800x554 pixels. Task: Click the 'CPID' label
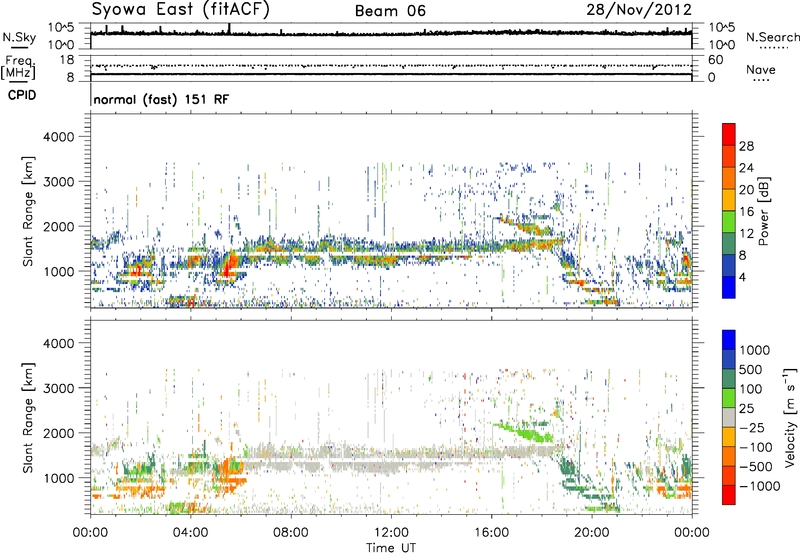[x=22, y=95]
